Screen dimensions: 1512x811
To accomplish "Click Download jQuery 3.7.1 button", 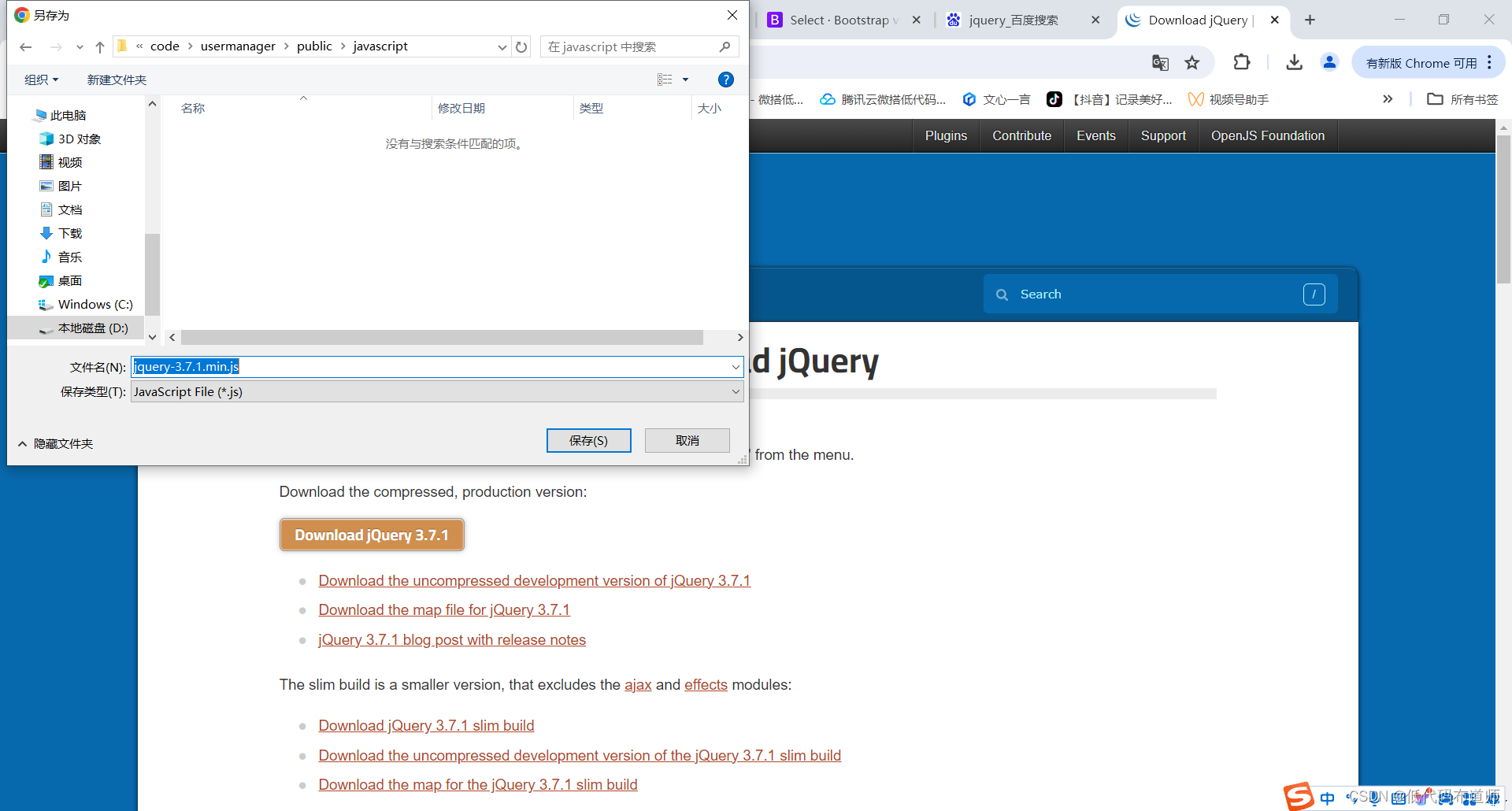I will pos(372,535).
